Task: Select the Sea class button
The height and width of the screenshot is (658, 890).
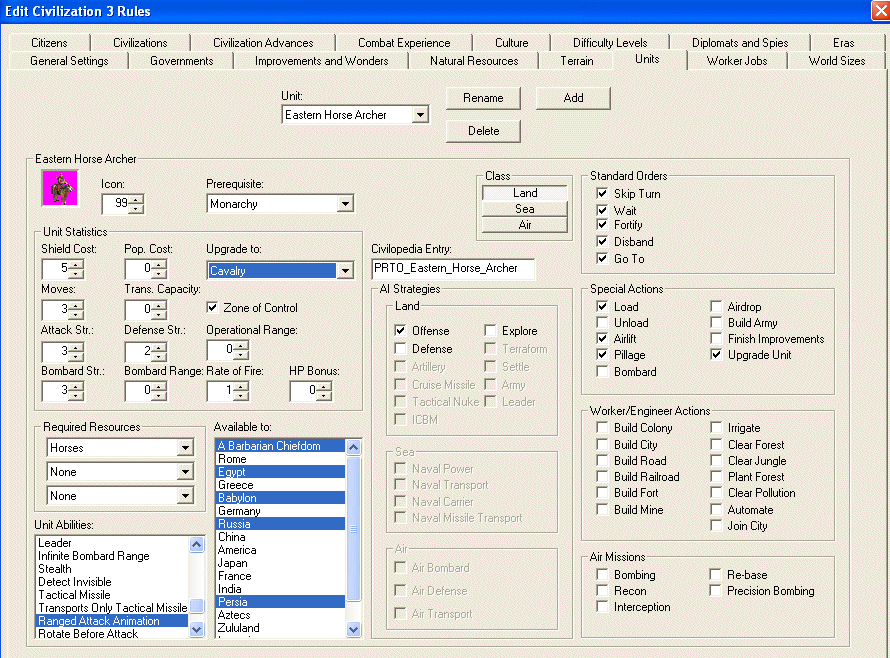Action: coord(524,209)
